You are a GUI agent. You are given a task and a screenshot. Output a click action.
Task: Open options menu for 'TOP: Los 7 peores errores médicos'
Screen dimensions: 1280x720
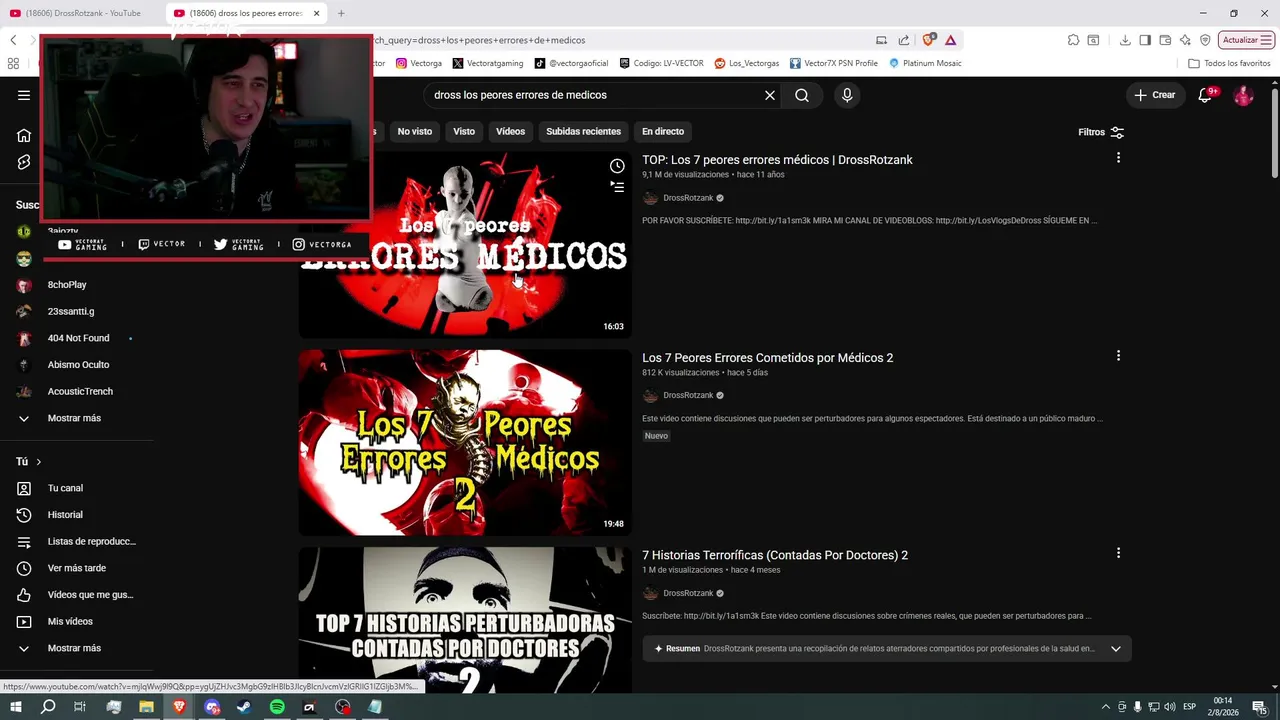point(1118,158)
